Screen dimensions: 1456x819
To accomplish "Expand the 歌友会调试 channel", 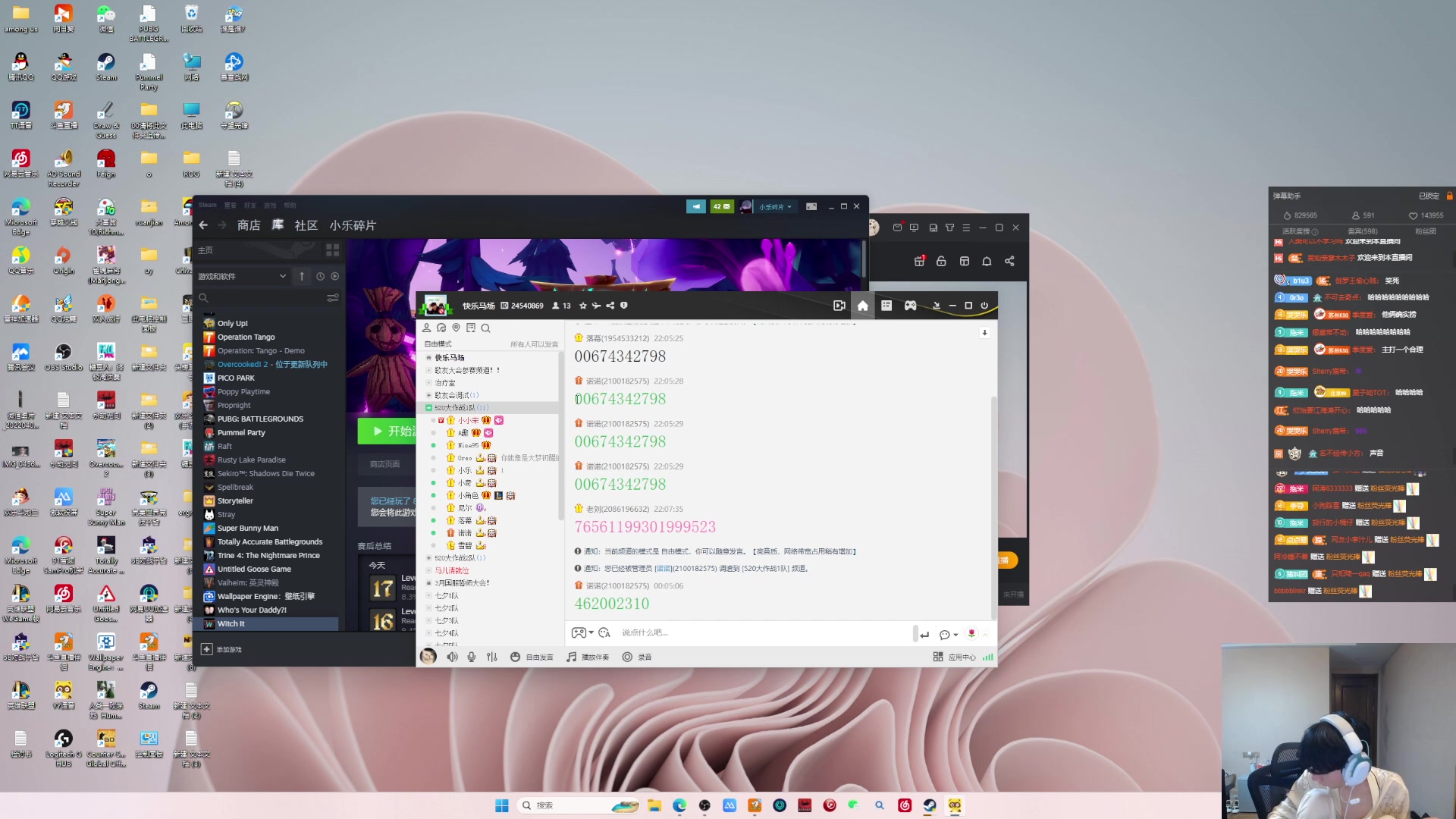I will 428,395.
